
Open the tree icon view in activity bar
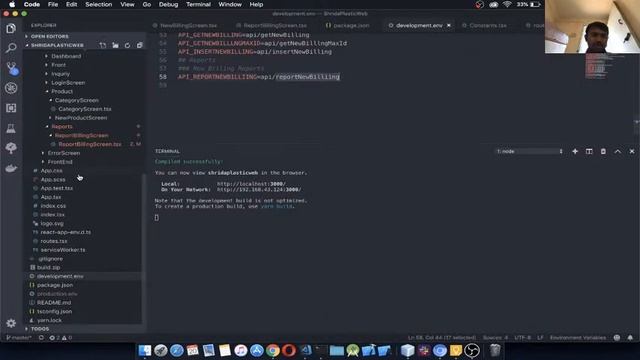pyautogui.click(x=11, y=148)
